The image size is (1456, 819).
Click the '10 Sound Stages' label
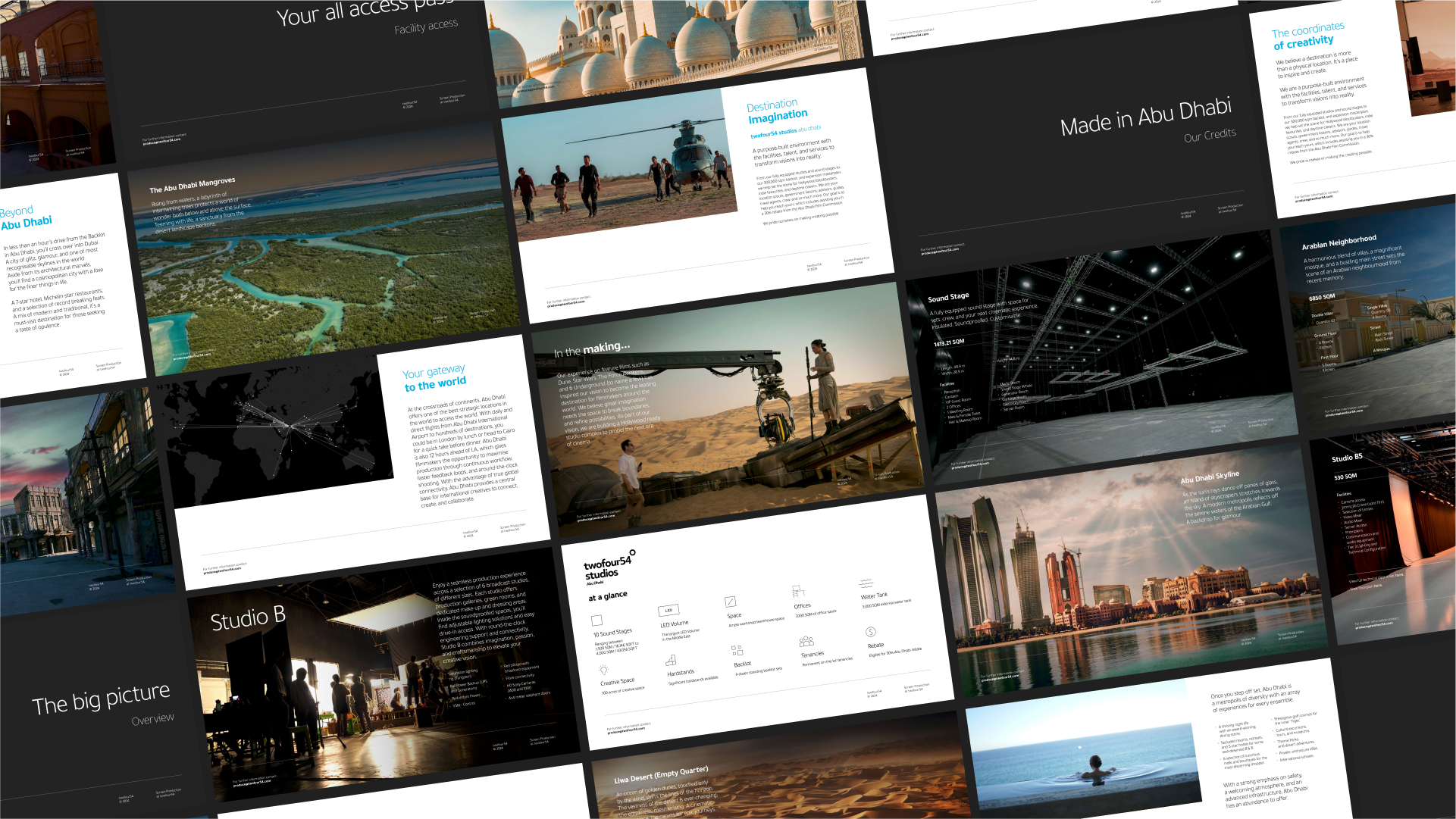tap(612, 633)
